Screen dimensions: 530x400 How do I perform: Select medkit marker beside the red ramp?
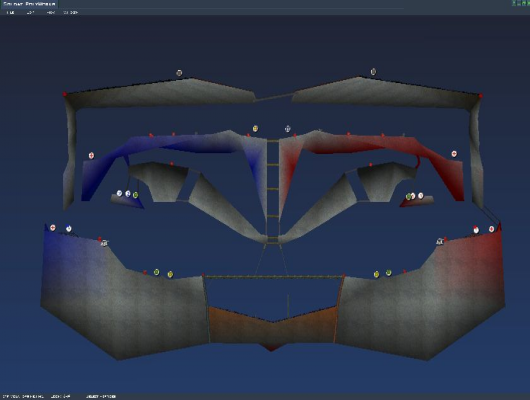point(454,154)
